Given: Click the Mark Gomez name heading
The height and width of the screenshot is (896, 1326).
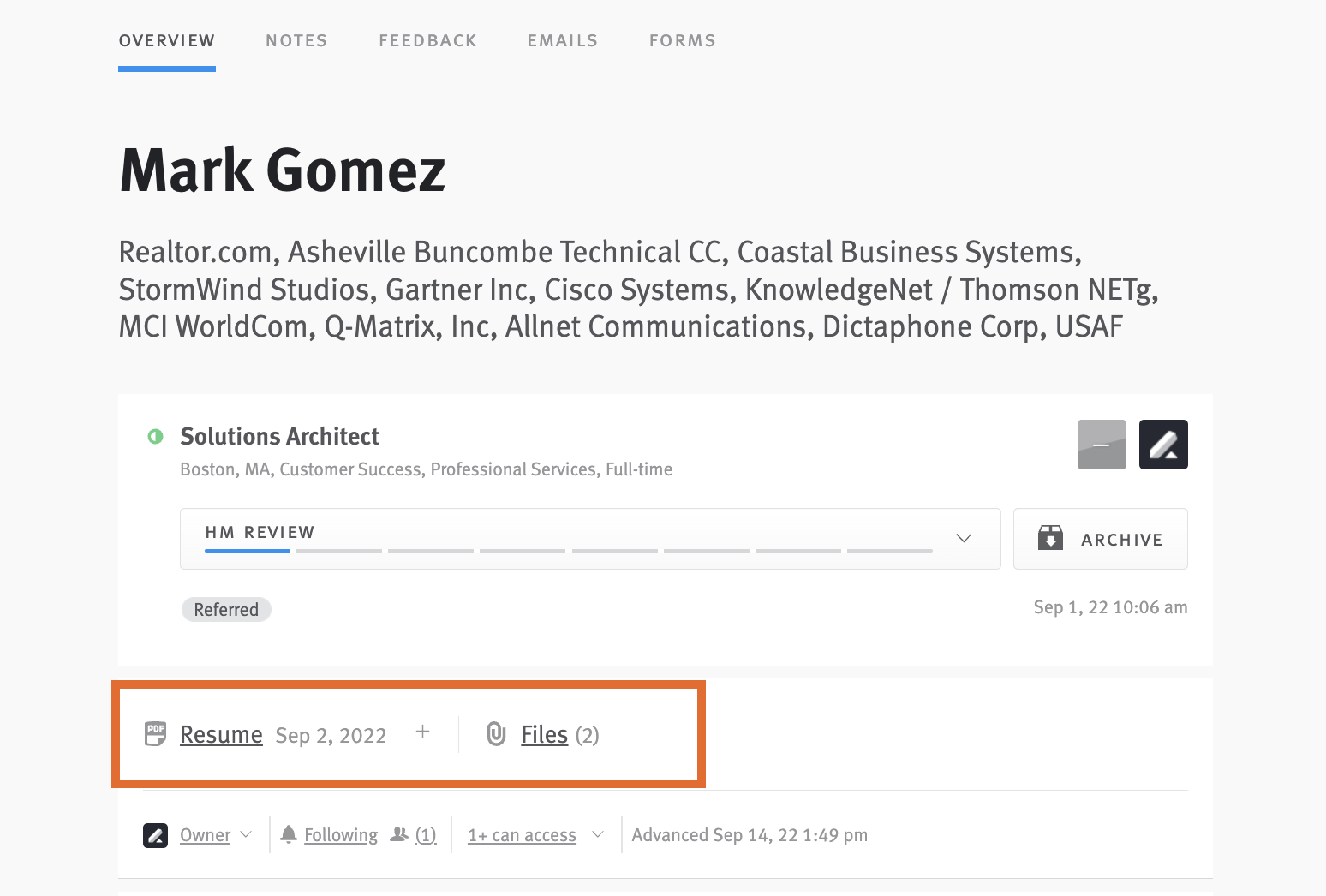Looking at the screenshot, I should click(x=283, y=170).
